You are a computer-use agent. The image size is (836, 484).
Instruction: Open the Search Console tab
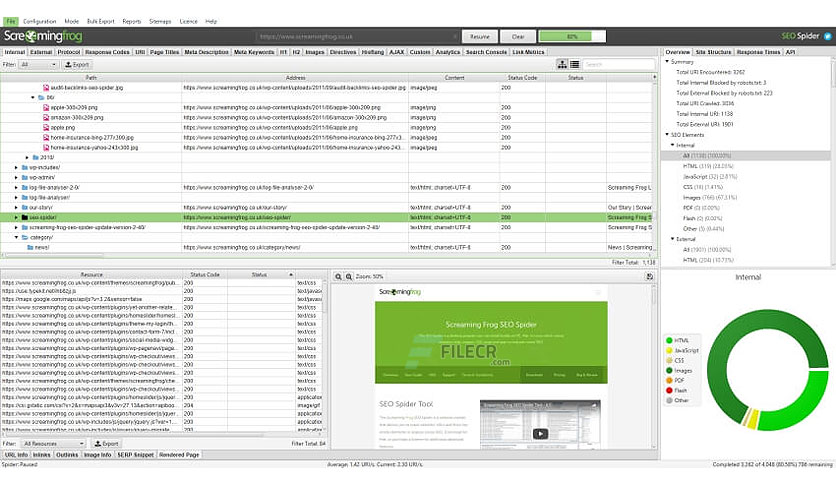pyautogui.click(x=486, y=52)
